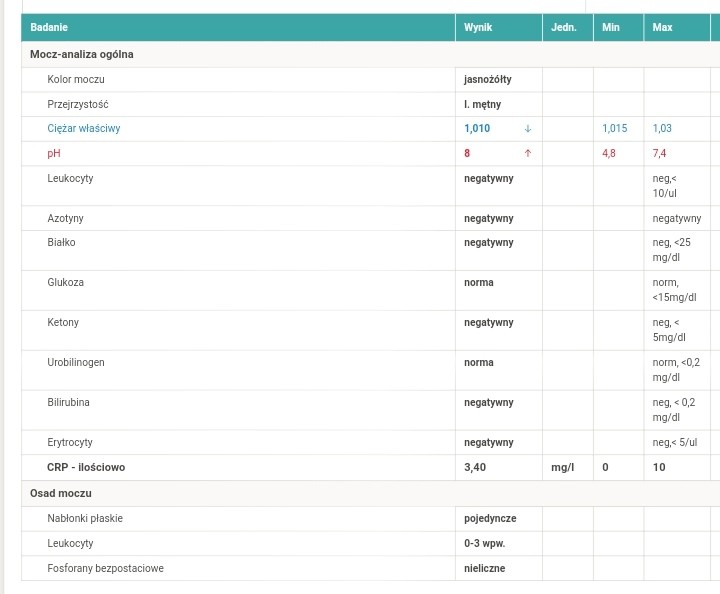Click the Min column header
The image size is (720, 594).
(611, 28)
